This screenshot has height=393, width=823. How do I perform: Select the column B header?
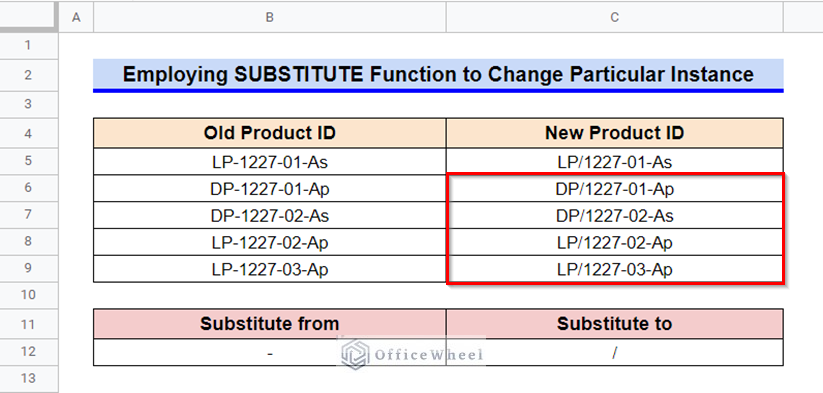click(270, 17)
